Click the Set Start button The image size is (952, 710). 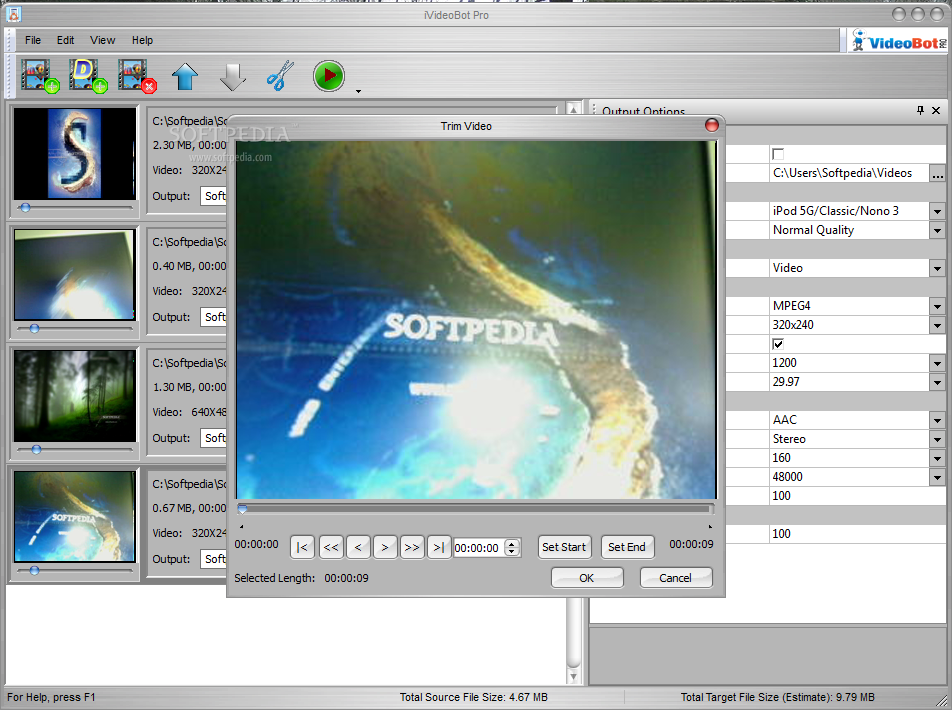(x=564, y=547)
